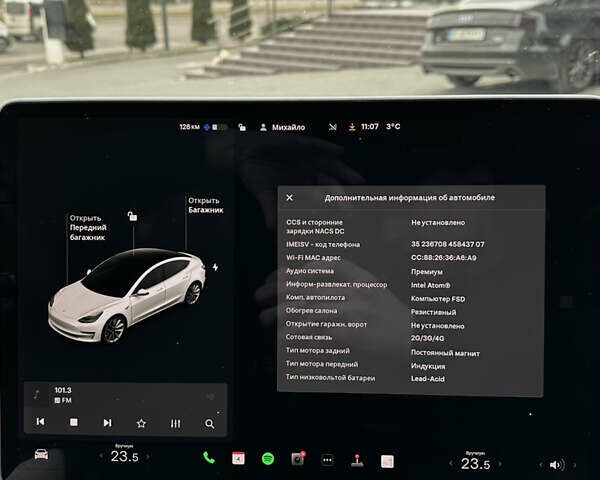The width and height of the screenshot is (600, 480).
Task: Skip to previous radio station
Action: tap(40, 422)
